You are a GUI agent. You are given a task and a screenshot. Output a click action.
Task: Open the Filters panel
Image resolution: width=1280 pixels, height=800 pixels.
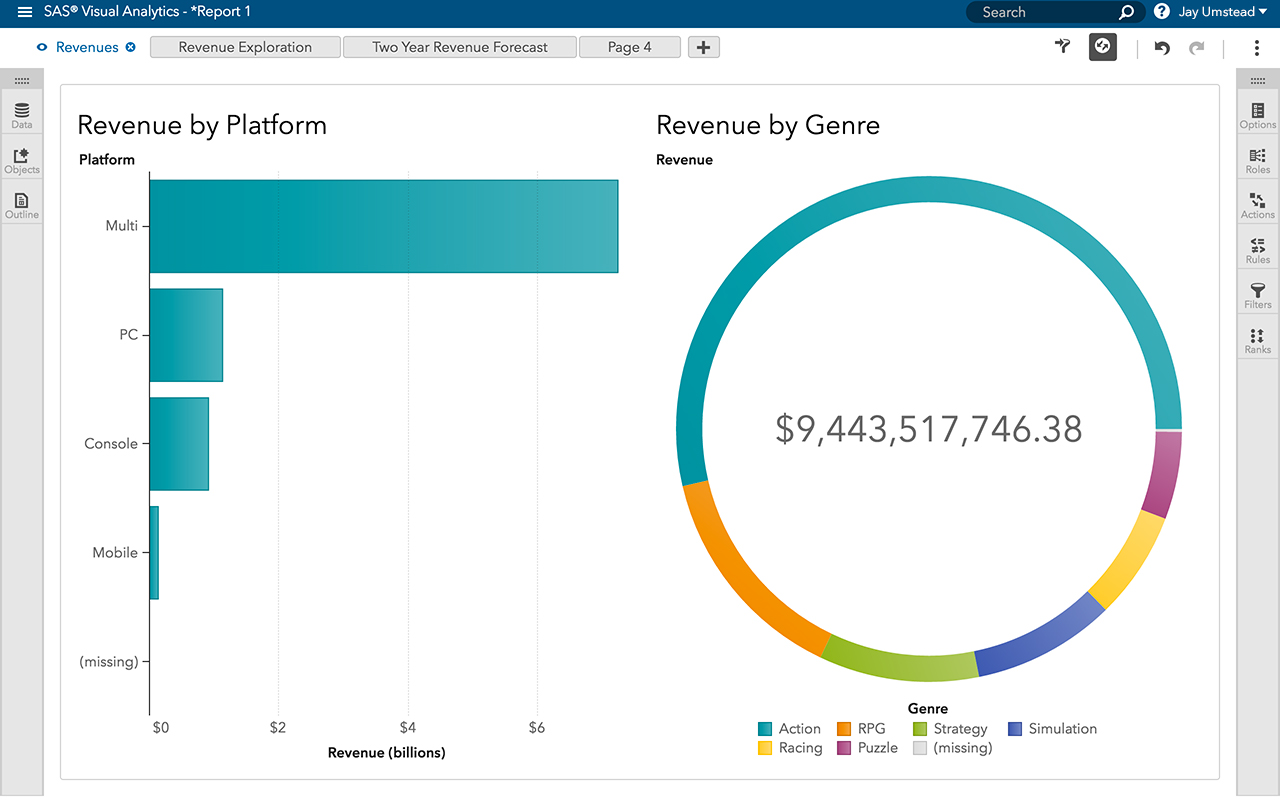pyautogui.click(x=1258, y=295)
